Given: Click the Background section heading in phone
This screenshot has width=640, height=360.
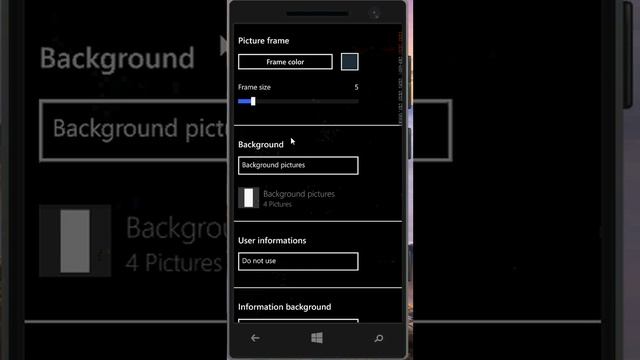Looking at the screenshot, I should click(261, 144).
